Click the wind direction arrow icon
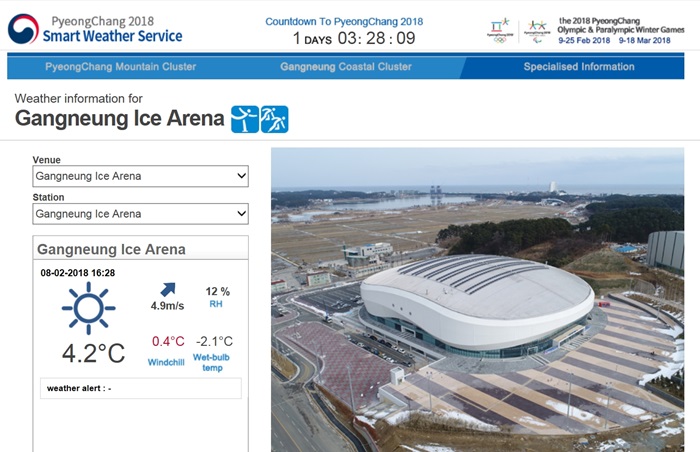The image size is (700, 452). coord(167,290)
